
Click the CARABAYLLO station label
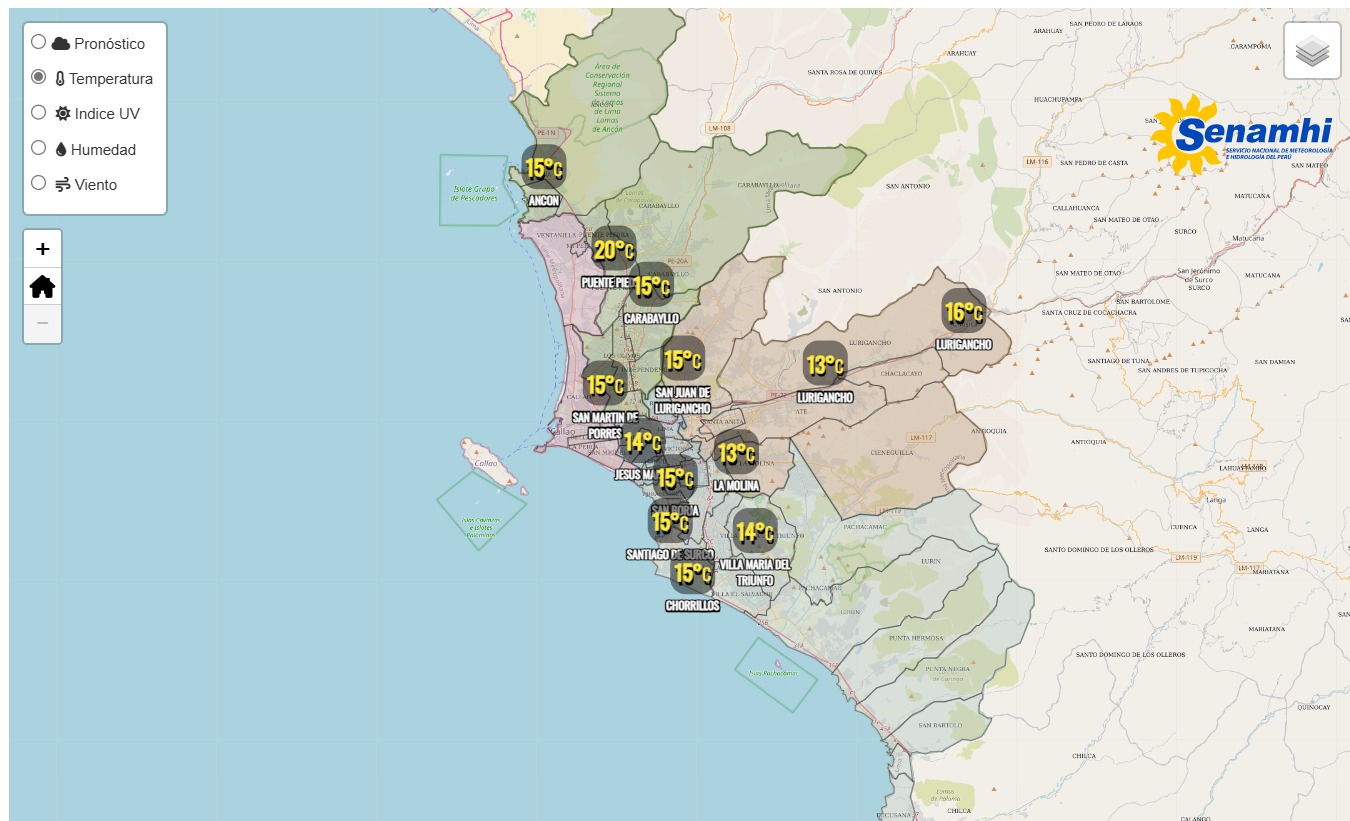coord(651,318)
